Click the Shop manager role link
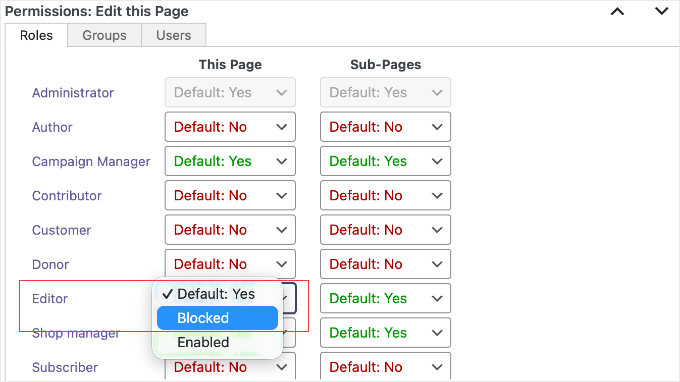 point(76,333)
